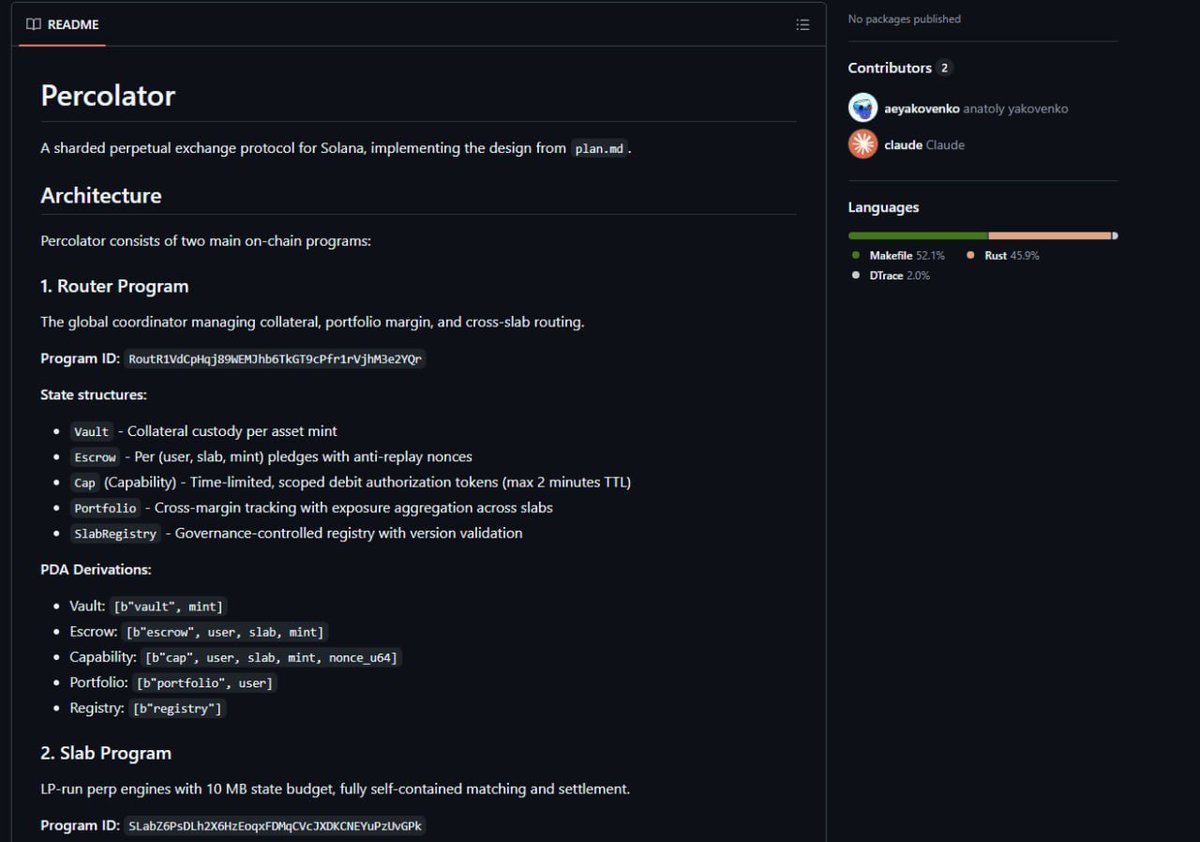This screenshot has height=842, width=1200.
Task: Click the PDA Derivations: label
Action: tap(96, 570)
